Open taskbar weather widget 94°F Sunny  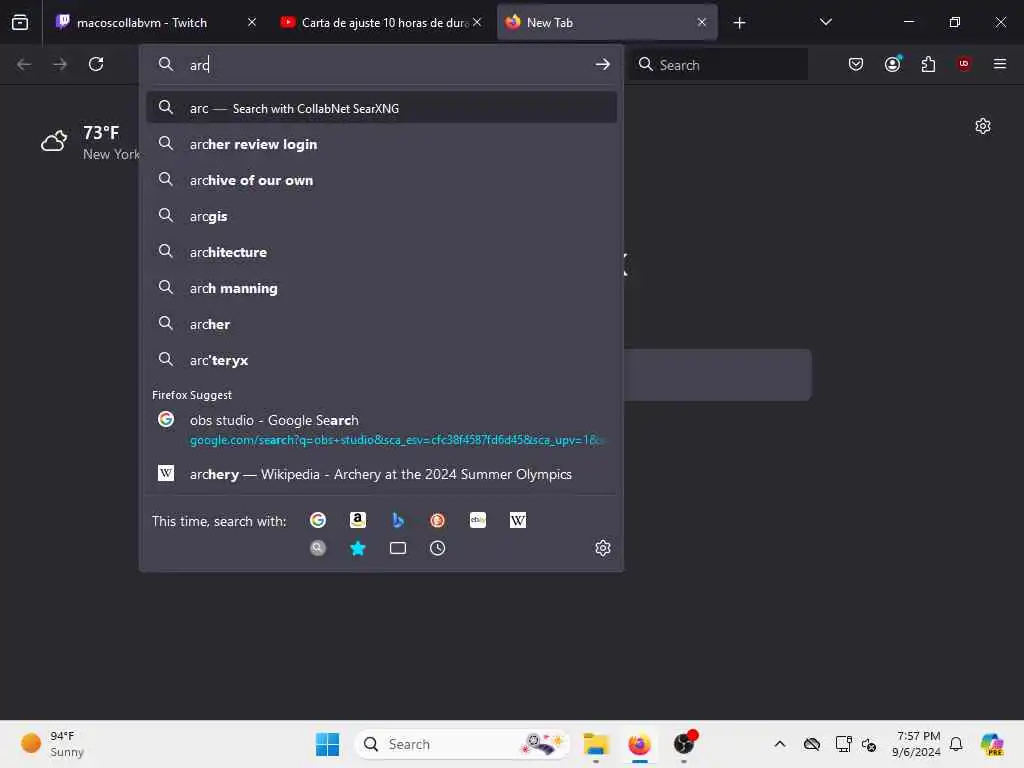tap(52, 744)
